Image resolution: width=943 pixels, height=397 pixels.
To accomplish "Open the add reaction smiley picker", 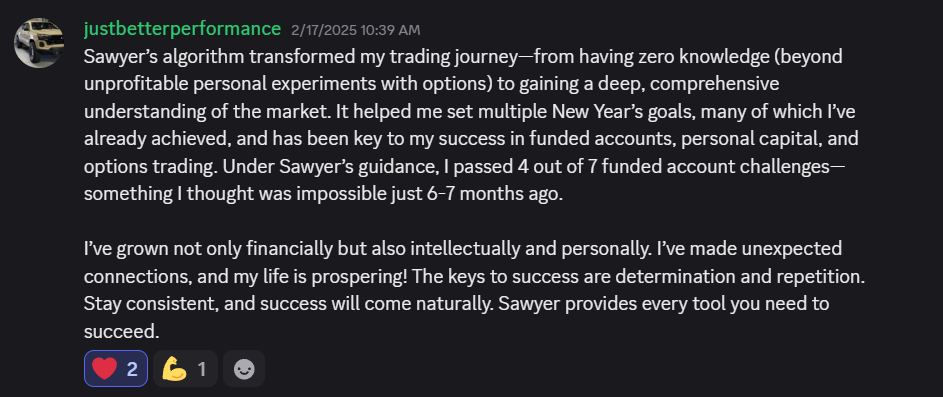I will click(244, 368).
